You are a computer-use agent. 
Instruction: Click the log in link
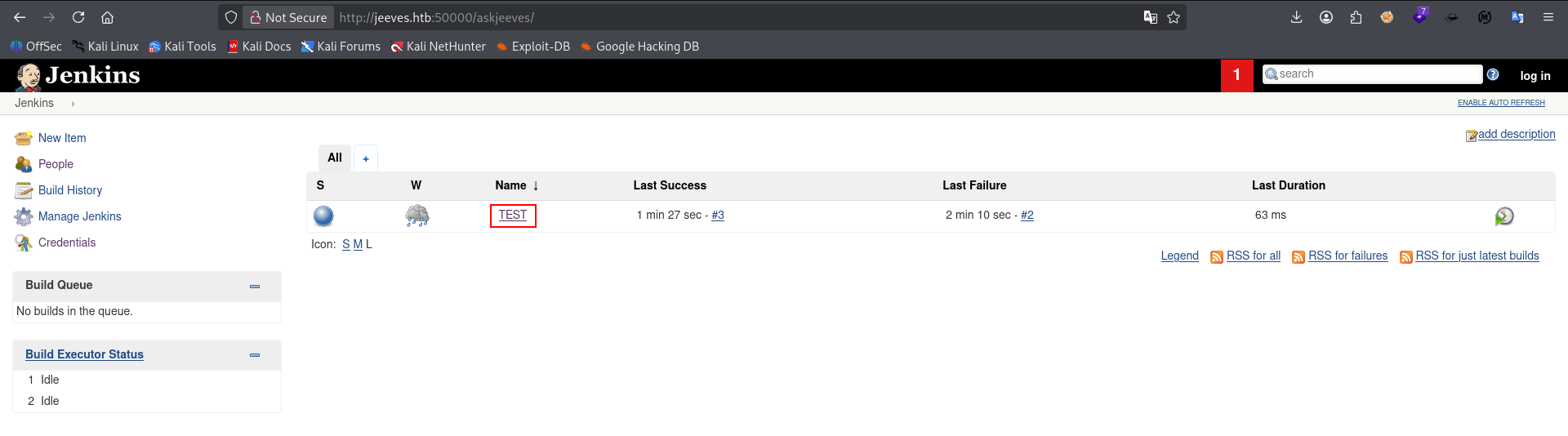pyautogui.click(x=1535, y=76)
